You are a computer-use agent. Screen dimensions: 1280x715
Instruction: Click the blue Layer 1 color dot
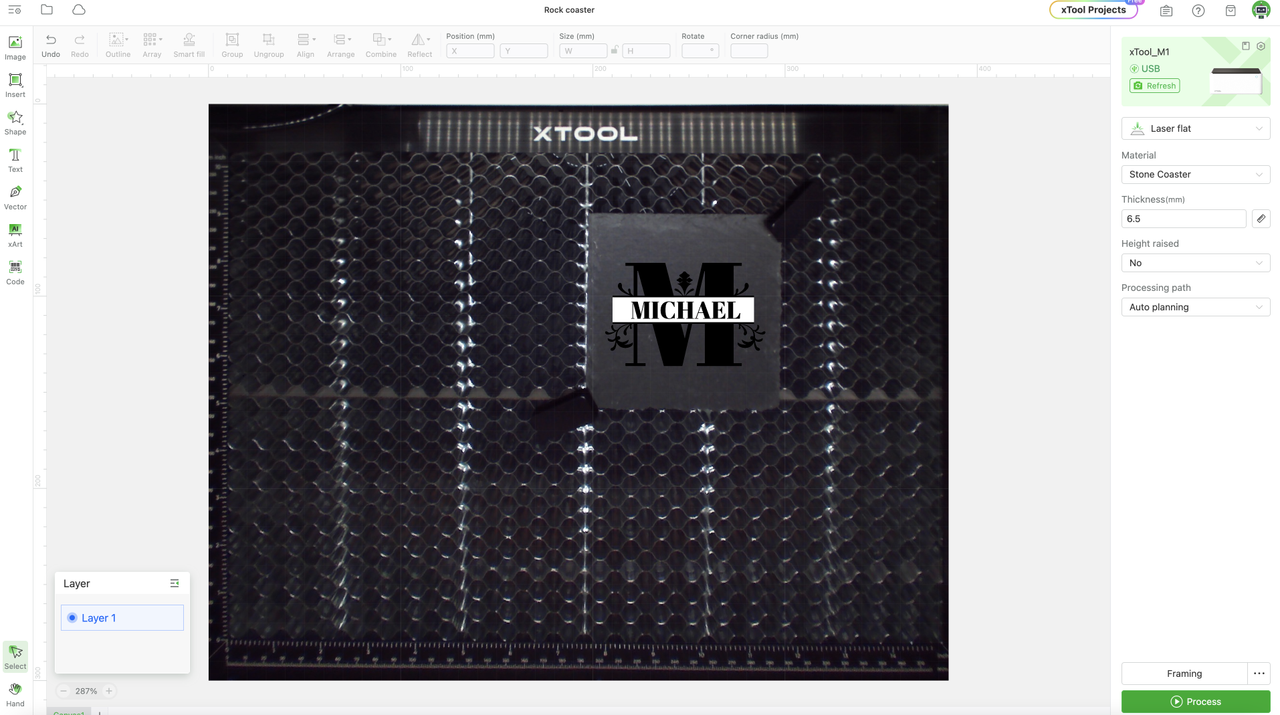[x=72, y=618]
